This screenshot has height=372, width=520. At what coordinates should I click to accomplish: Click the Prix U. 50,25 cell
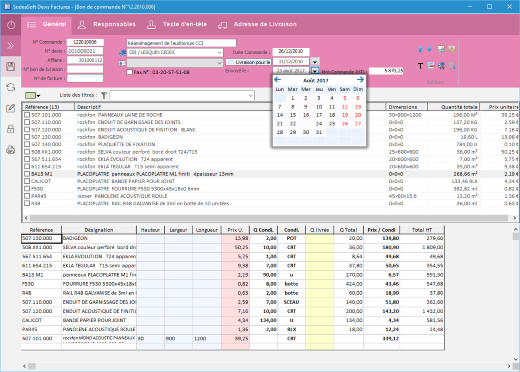click(x=235, y=247)
